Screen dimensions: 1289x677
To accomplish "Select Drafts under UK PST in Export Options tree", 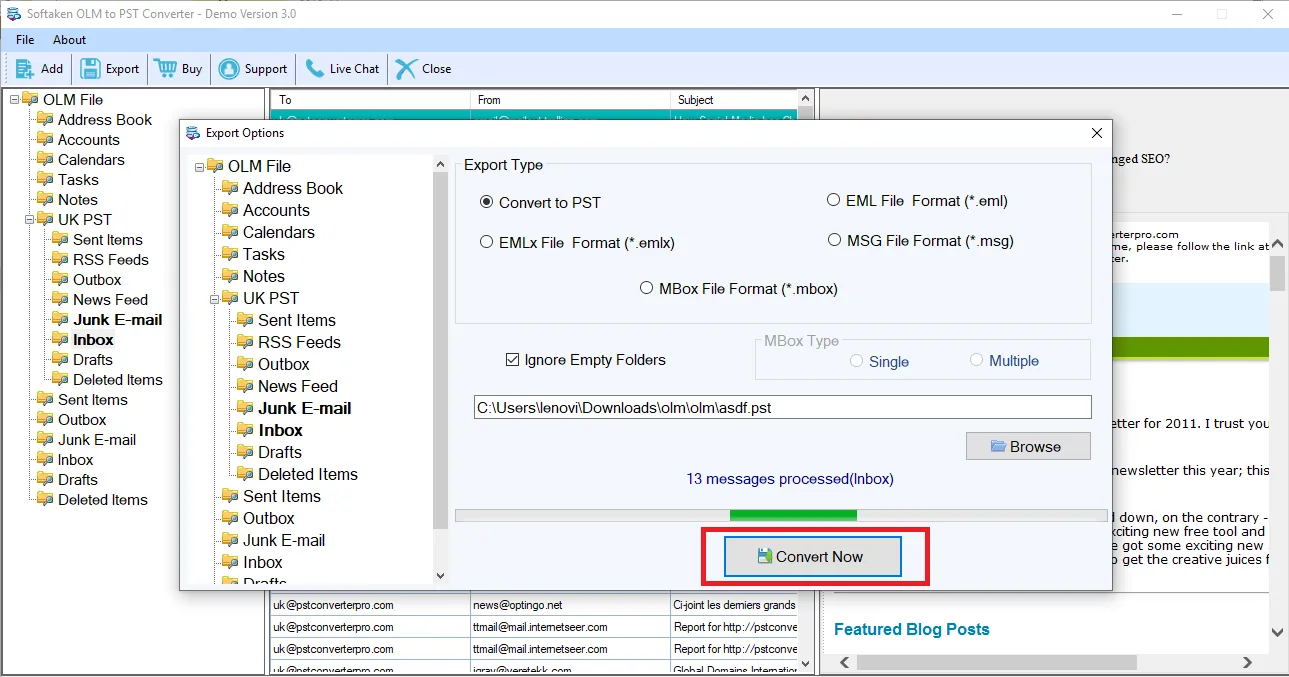I will [x=280, y=452].
